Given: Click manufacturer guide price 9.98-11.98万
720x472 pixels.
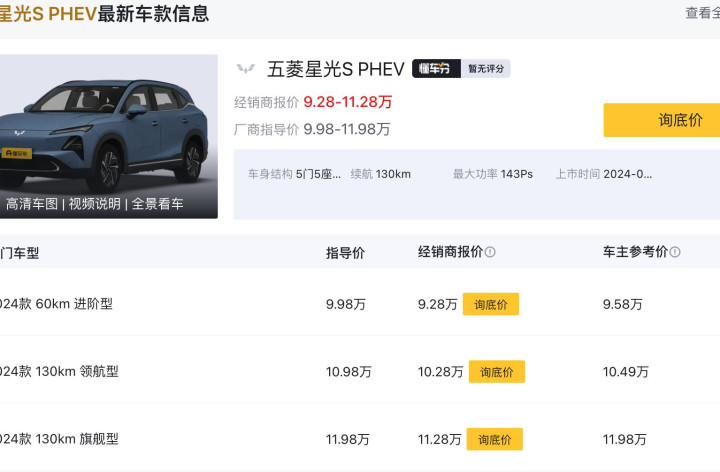Looking at the screenshot, I should coord(347,129).
